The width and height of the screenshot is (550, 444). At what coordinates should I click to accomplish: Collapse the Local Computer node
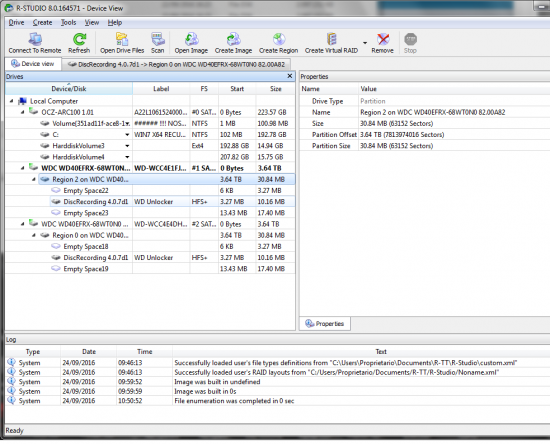coord(12,101)
